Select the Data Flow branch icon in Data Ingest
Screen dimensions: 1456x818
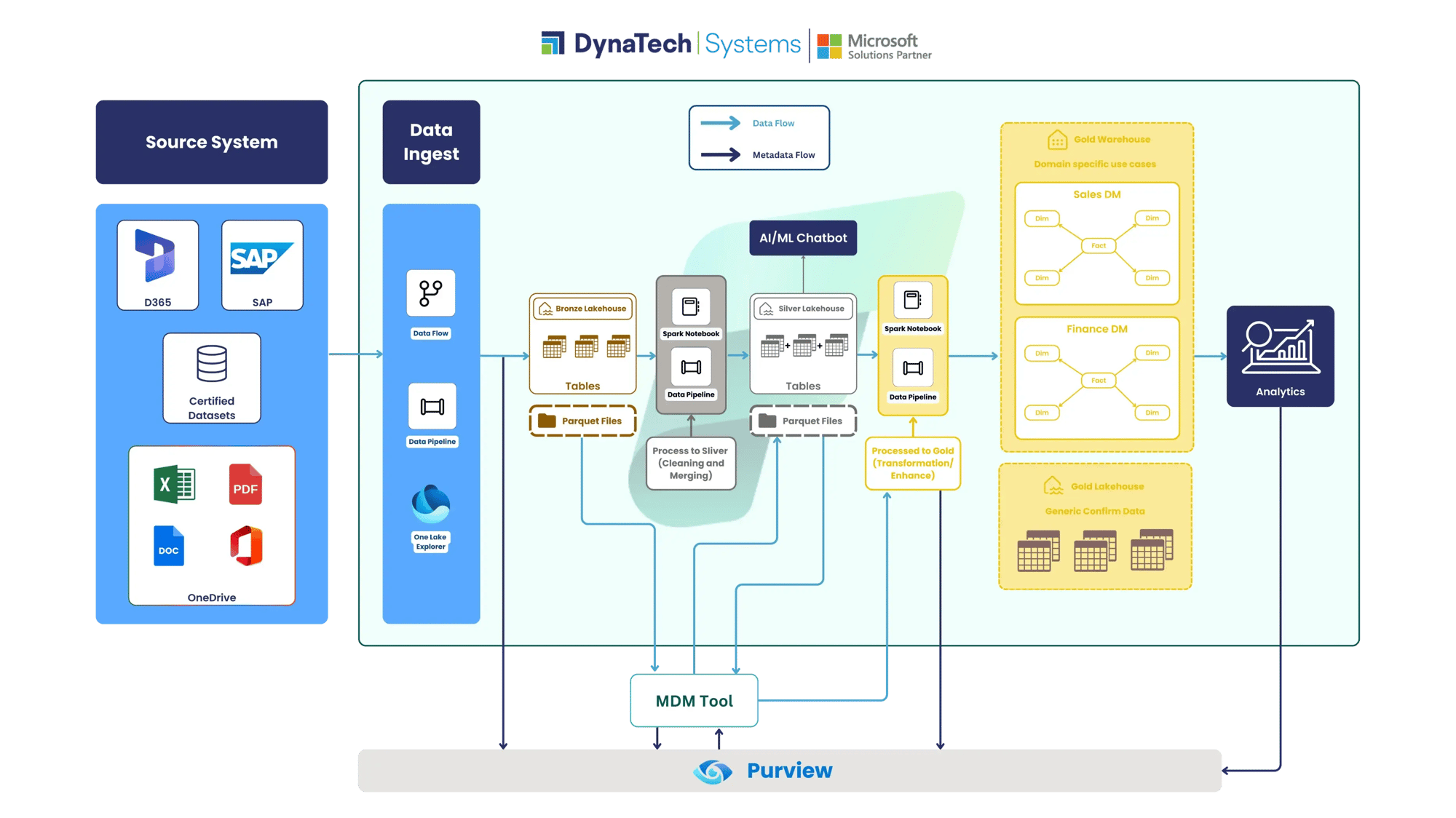coord(431,293)
